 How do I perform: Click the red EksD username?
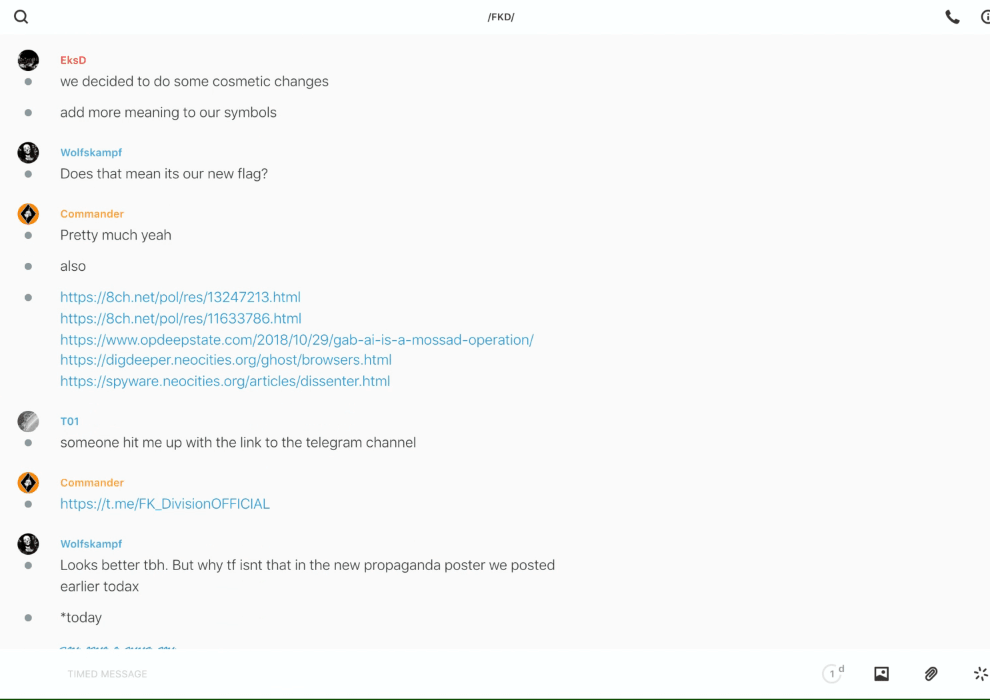click(73, 60)
